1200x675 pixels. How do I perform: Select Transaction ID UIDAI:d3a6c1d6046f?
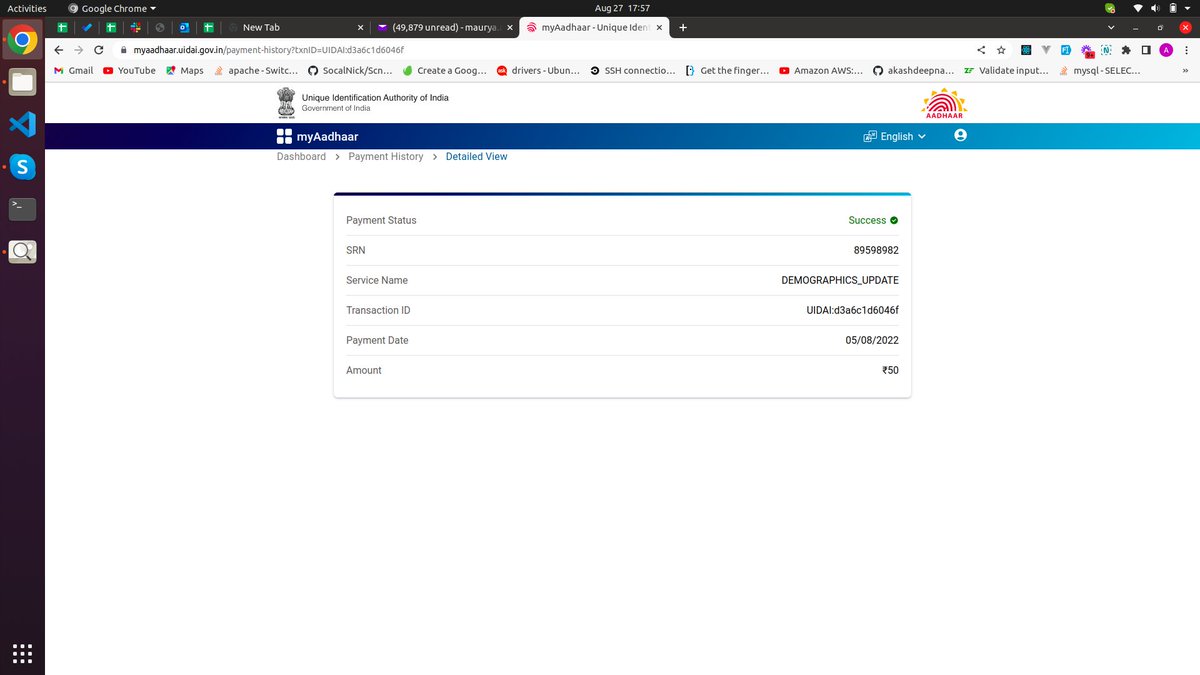852,310
